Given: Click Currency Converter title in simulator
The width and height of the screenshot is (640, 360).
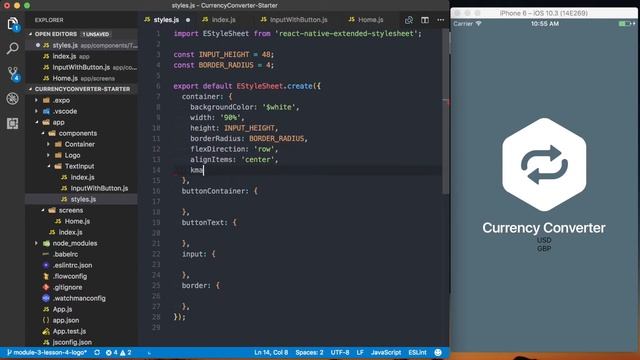Looking at the screenshot, I should click(x=544, y=228).
